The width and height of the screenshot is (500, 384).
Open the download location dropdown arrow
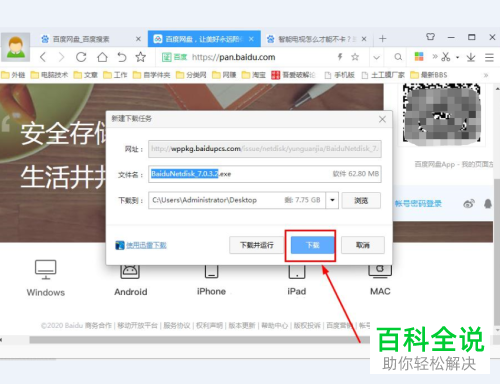coord(332,200)
